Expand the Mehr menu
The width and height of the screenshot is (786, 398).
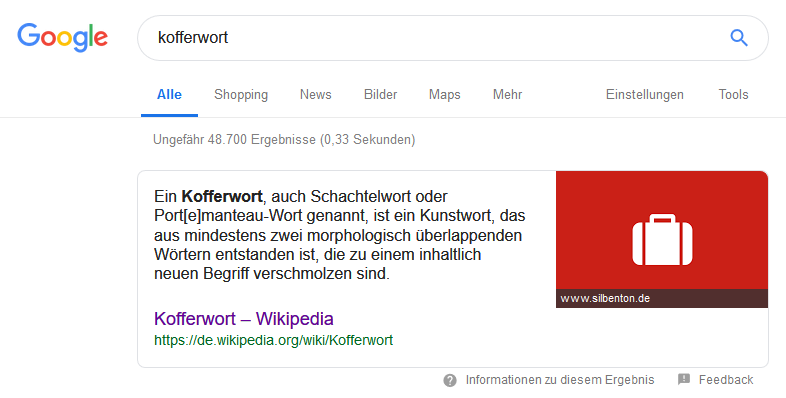click(508, 95)
